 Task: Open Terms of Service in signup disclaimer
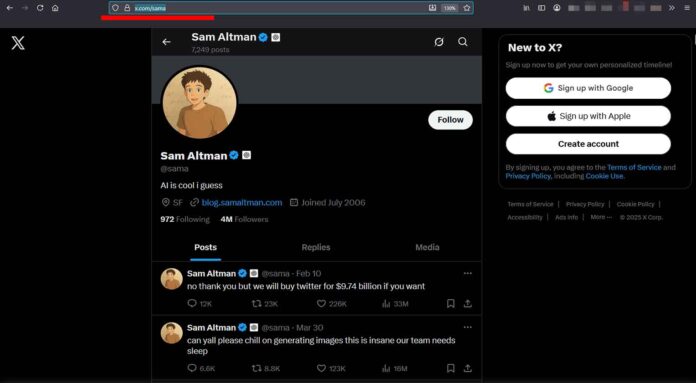tap(634, 167)
